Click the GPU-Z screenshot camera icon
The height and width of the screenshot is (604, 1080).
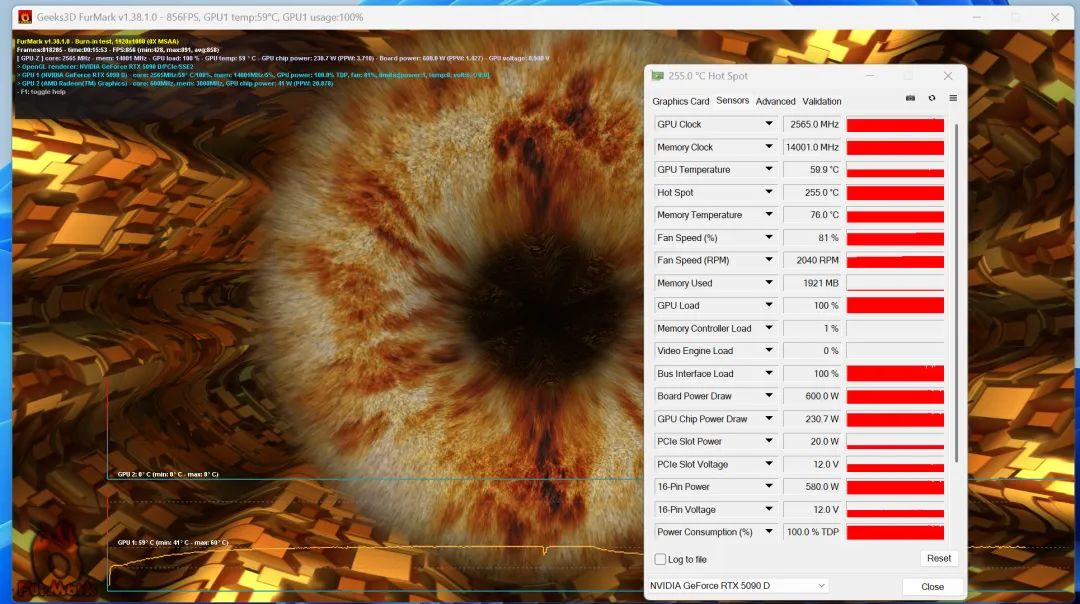pyautogui.click(x=910, y=98)
